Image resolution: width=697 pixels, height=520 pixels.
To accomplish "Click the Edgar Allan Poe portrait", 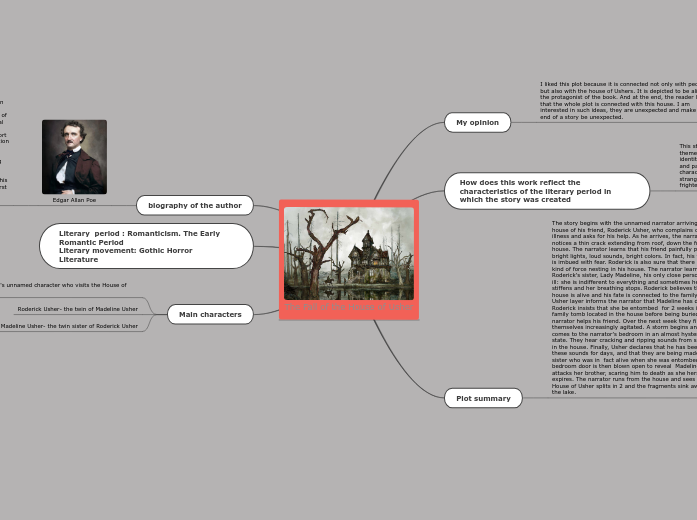I will pyautogui.click(x=74, y=157).
